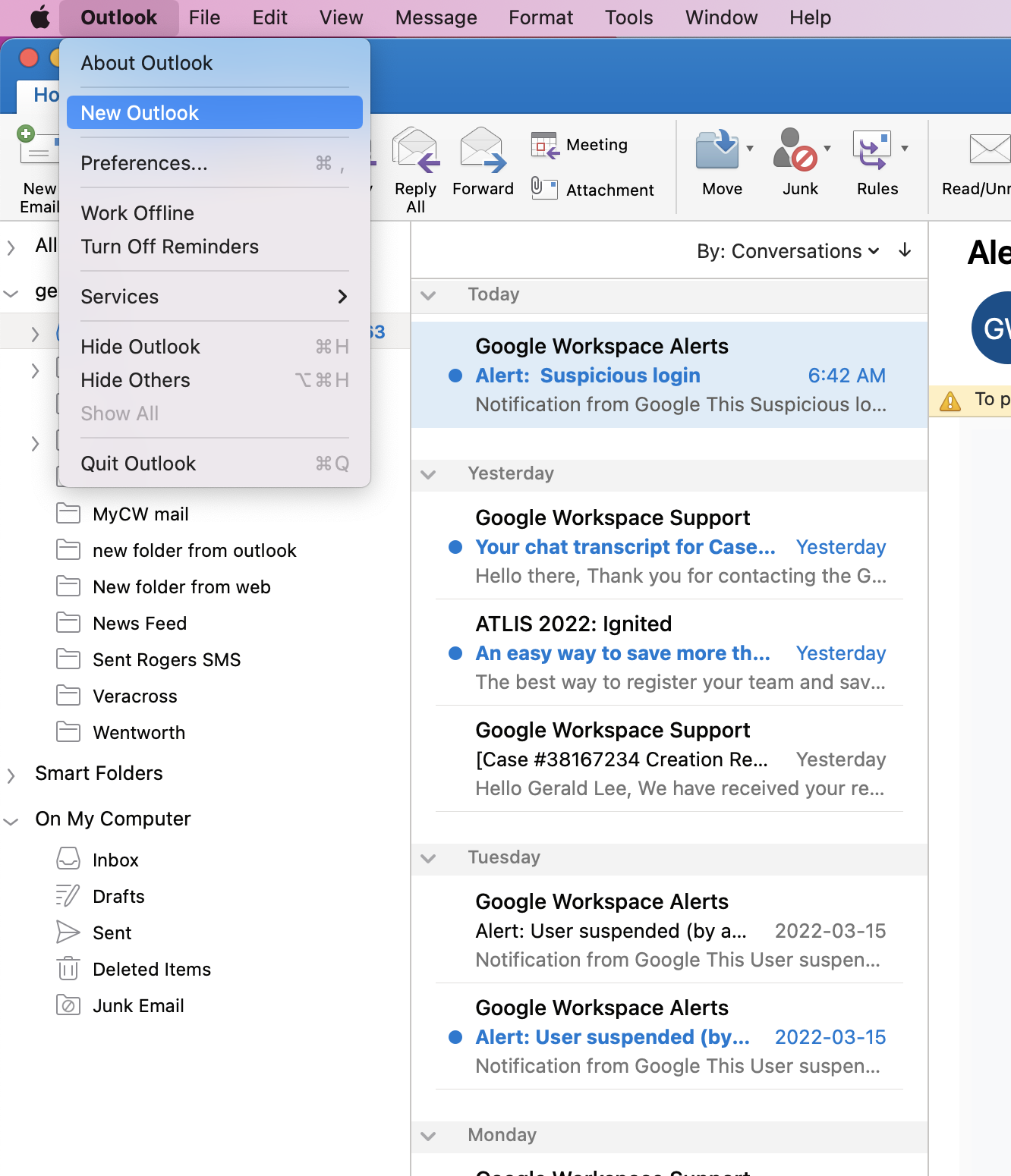Click the Junk Email folder icon

coord(68,1005)
